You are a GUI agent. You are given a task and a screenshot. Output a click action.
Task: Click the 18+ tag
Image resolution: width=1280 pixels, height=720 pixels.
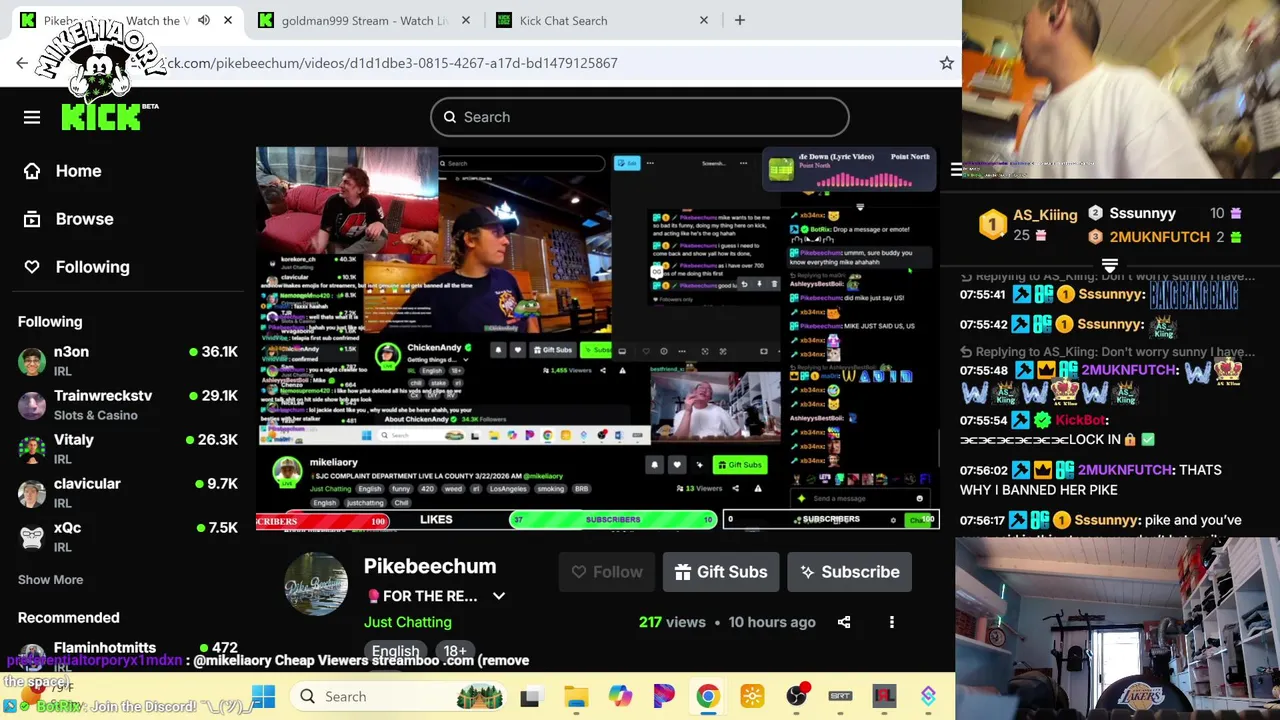pos(455,651)
